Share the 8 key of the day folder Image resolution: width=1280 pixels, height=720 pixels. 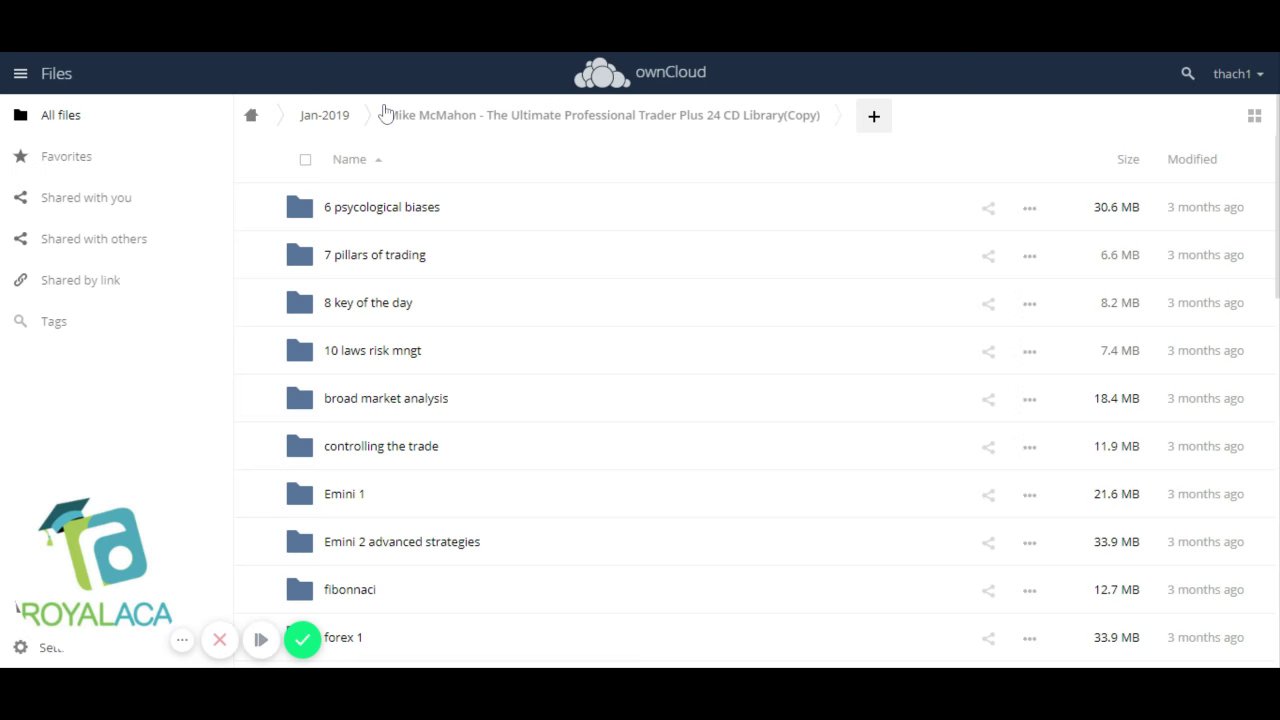988,304
